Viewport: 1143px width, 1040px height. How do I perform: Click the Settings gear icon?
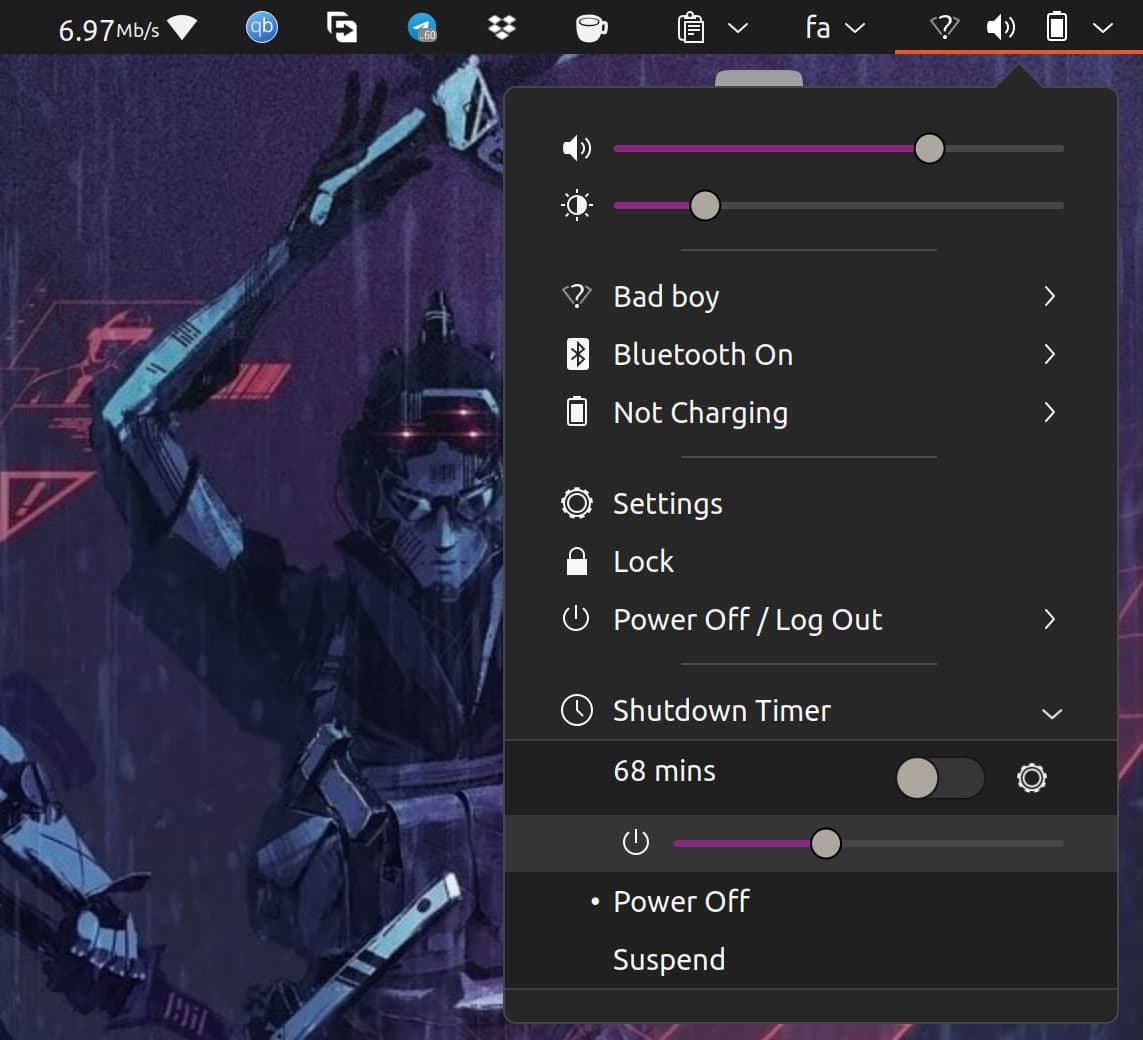point(577,503)
